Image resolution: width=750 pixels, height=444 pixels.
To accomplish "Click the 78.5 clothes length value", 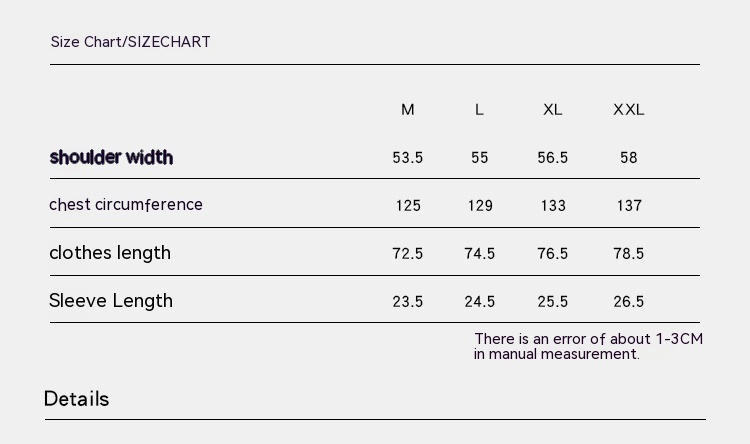I will point(628,254).
